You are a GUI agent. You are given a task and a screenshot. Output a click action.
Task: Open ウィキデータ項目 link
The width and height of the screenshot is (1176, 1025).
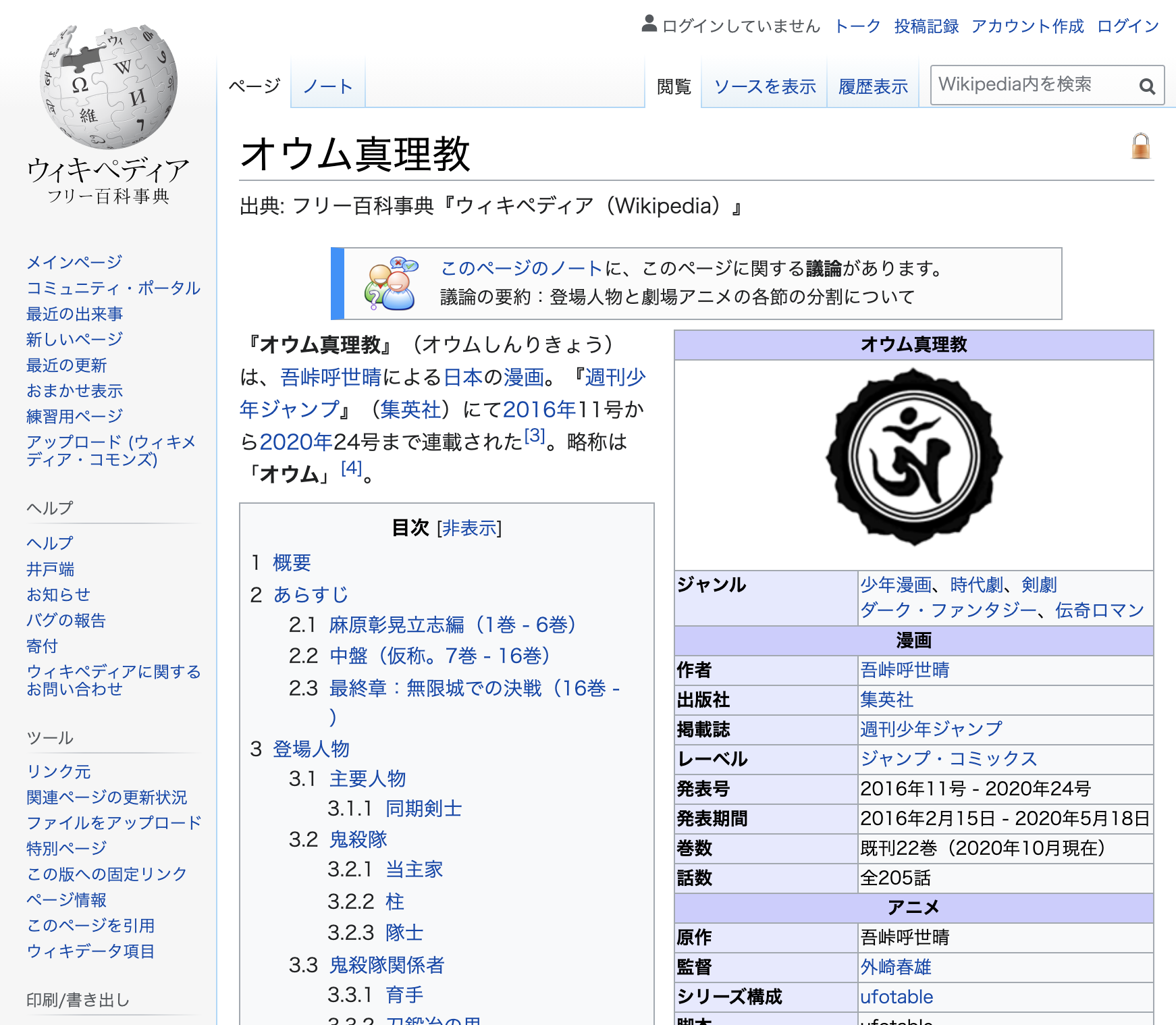(90, 951)
